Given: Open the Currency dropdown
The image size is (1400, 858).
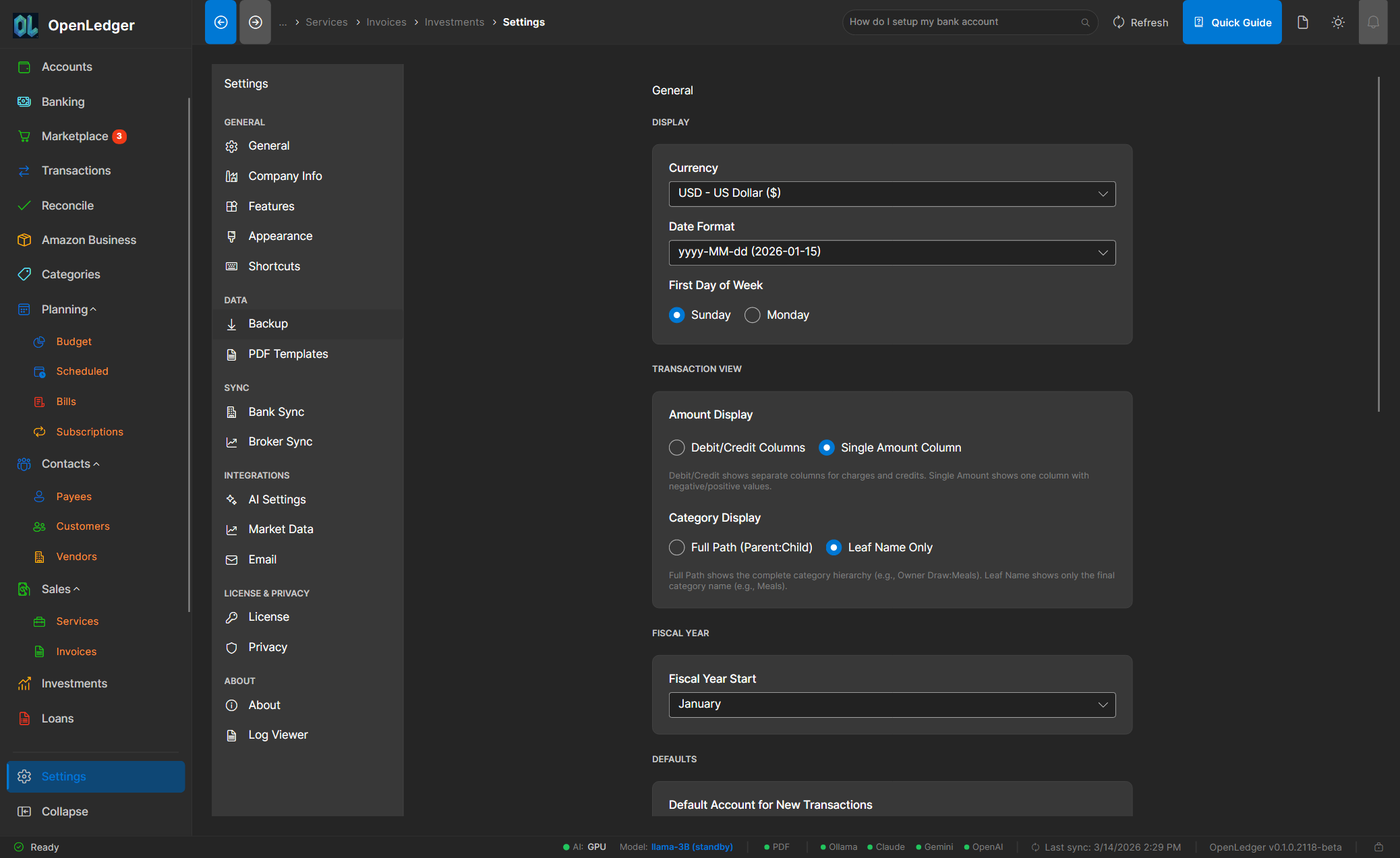Looking at the screenshot, I should [x=892, y=193].
